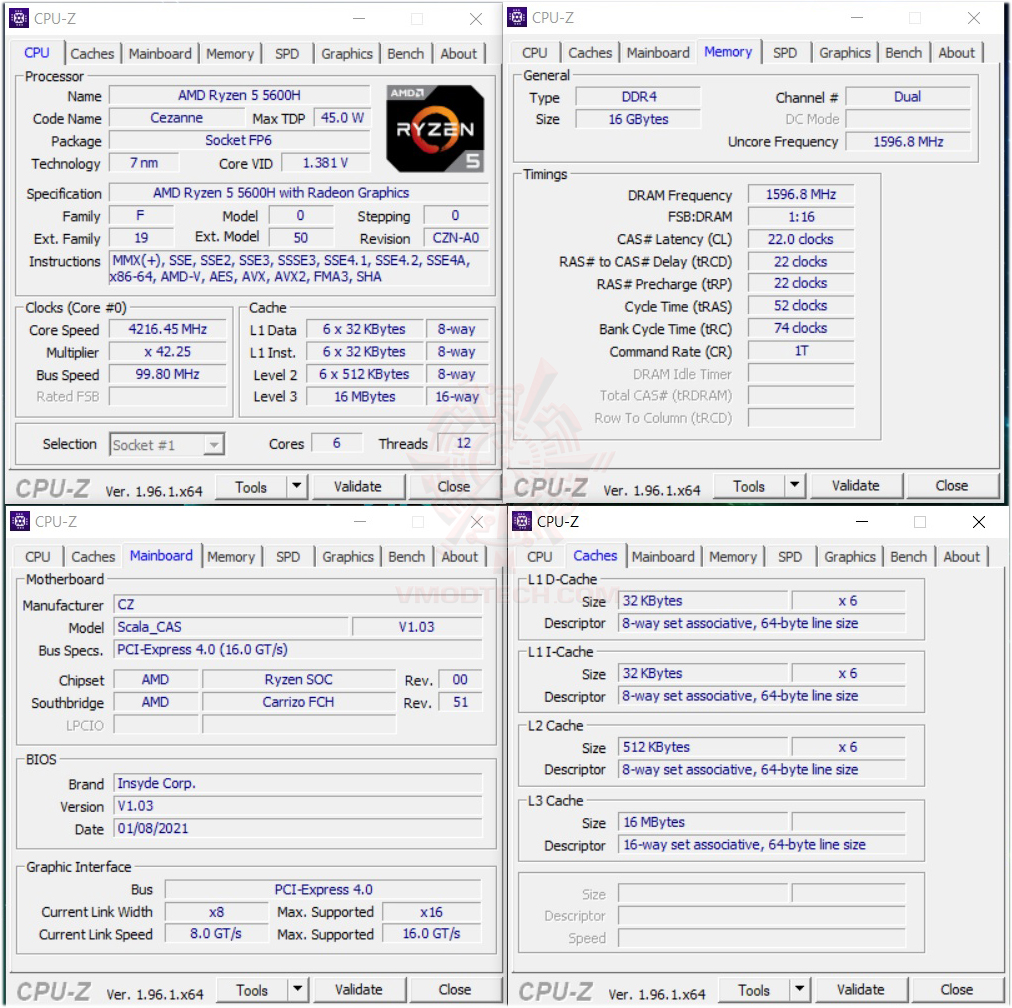
Task: Maximize the Caches CPU-Z window
Action: coord(920,521)
